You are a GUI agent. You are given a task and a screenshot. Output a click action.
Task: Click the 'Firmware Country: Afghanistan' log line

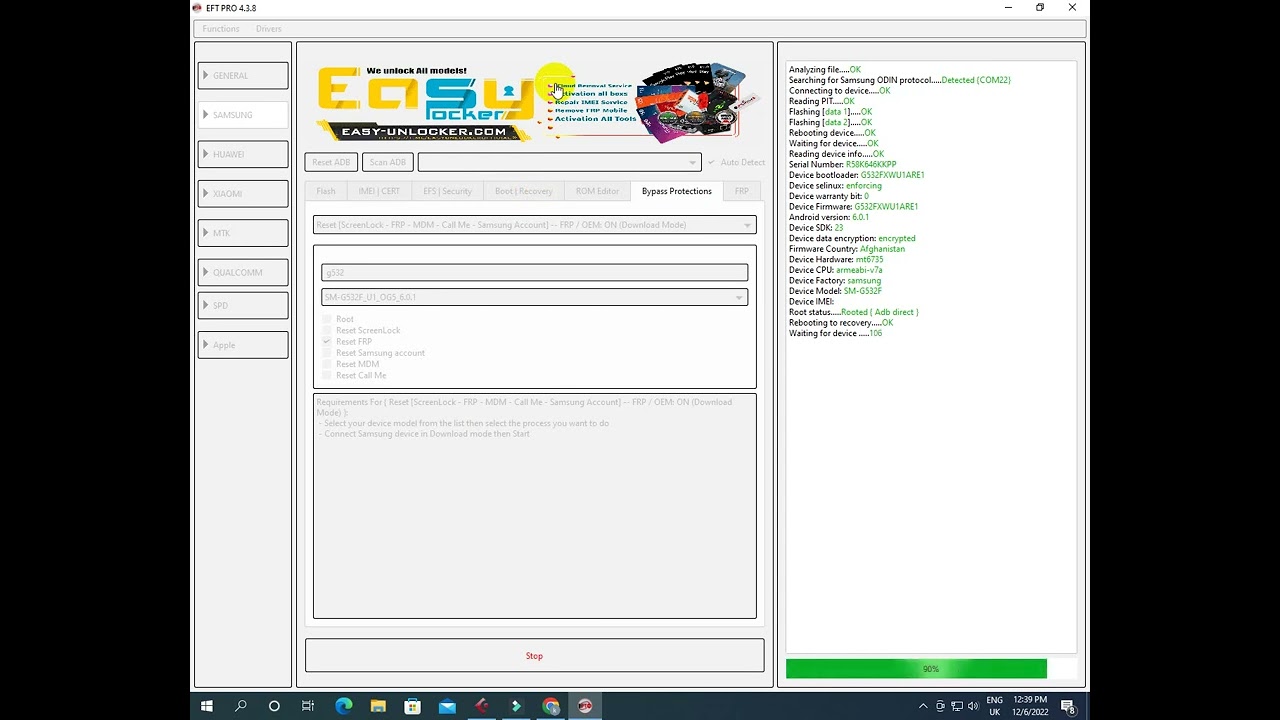point(847,249)
